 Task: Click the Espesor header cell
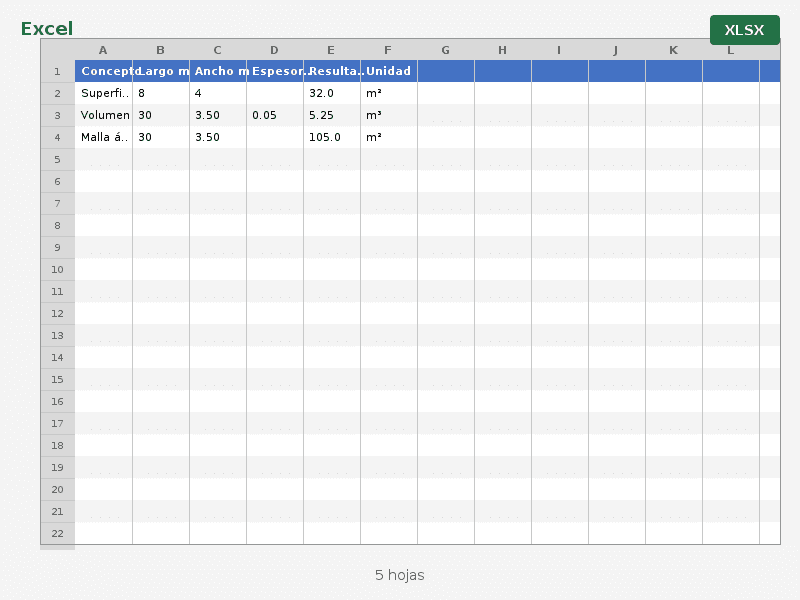pos(275,71)
